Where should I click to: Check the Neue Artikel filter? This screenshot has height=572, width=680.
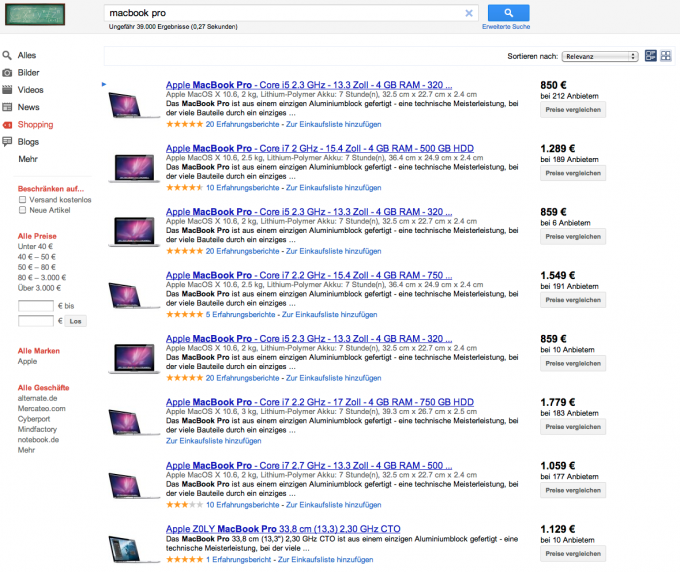(x=22, y=211)
